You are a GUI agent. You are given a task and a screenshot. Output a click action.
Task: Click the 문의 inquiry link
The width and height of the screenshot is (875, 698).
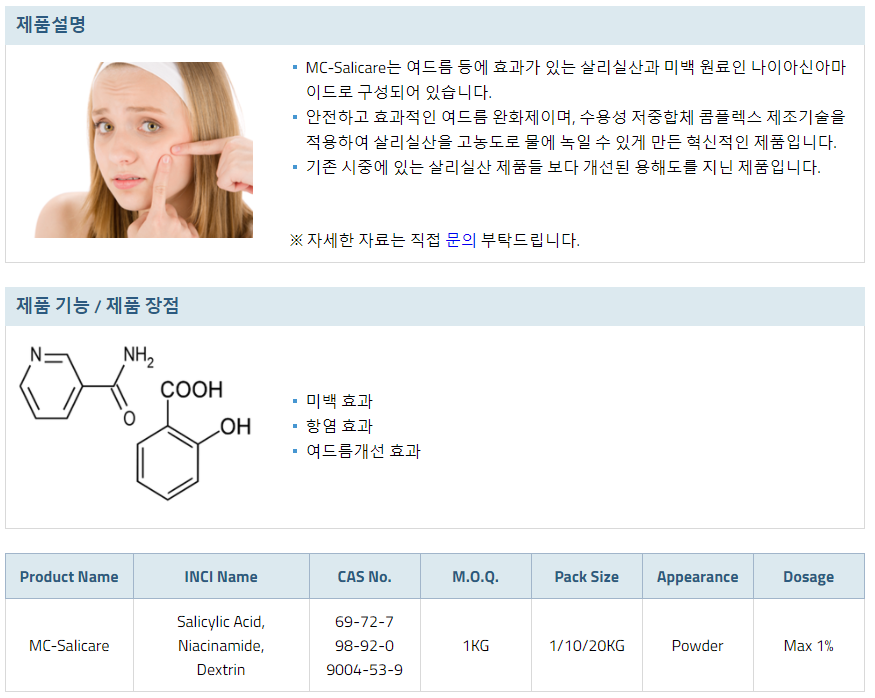tap(460, 240)
